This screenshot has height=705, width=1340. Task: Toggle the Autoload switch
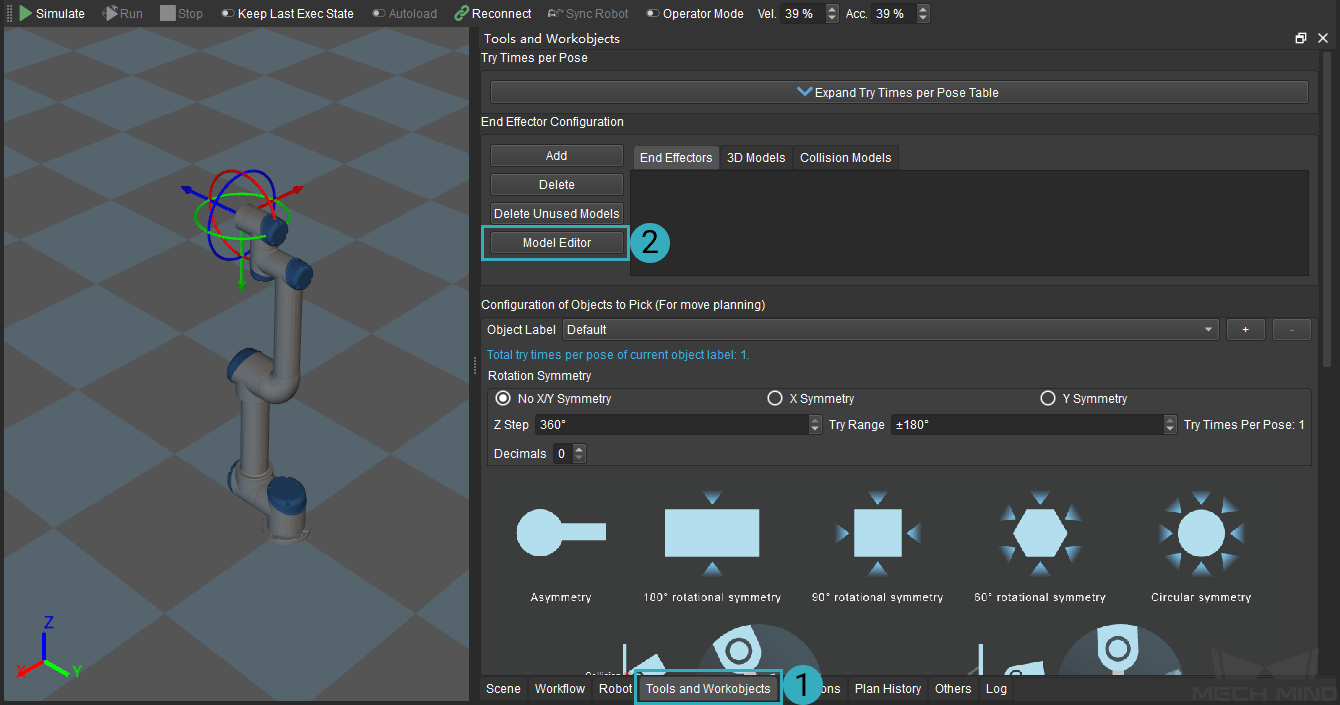click(x=405, y=14)
